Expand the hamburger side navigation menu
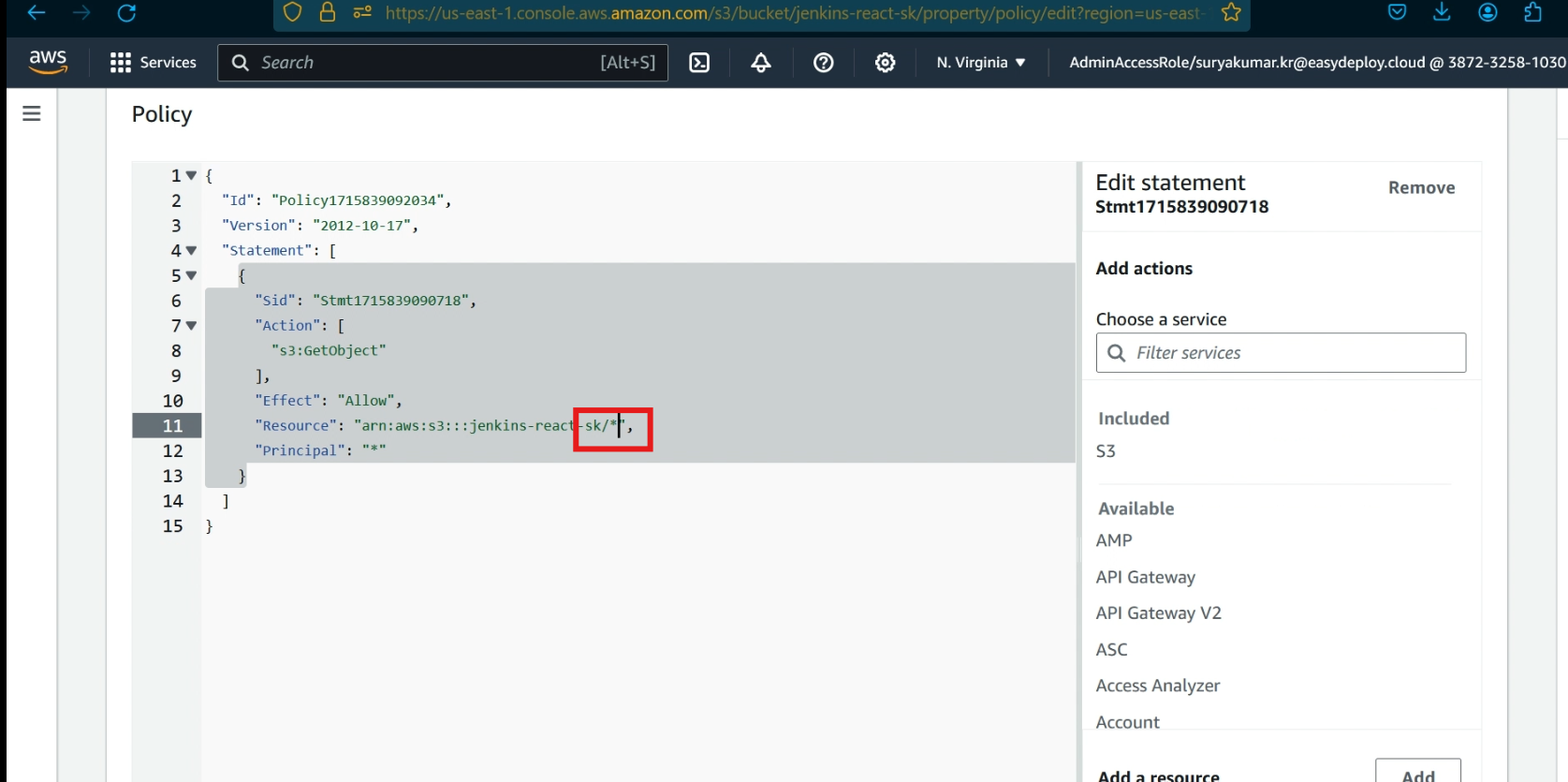The height and width of the screenshot is (782, 1568). click(32, 113)
